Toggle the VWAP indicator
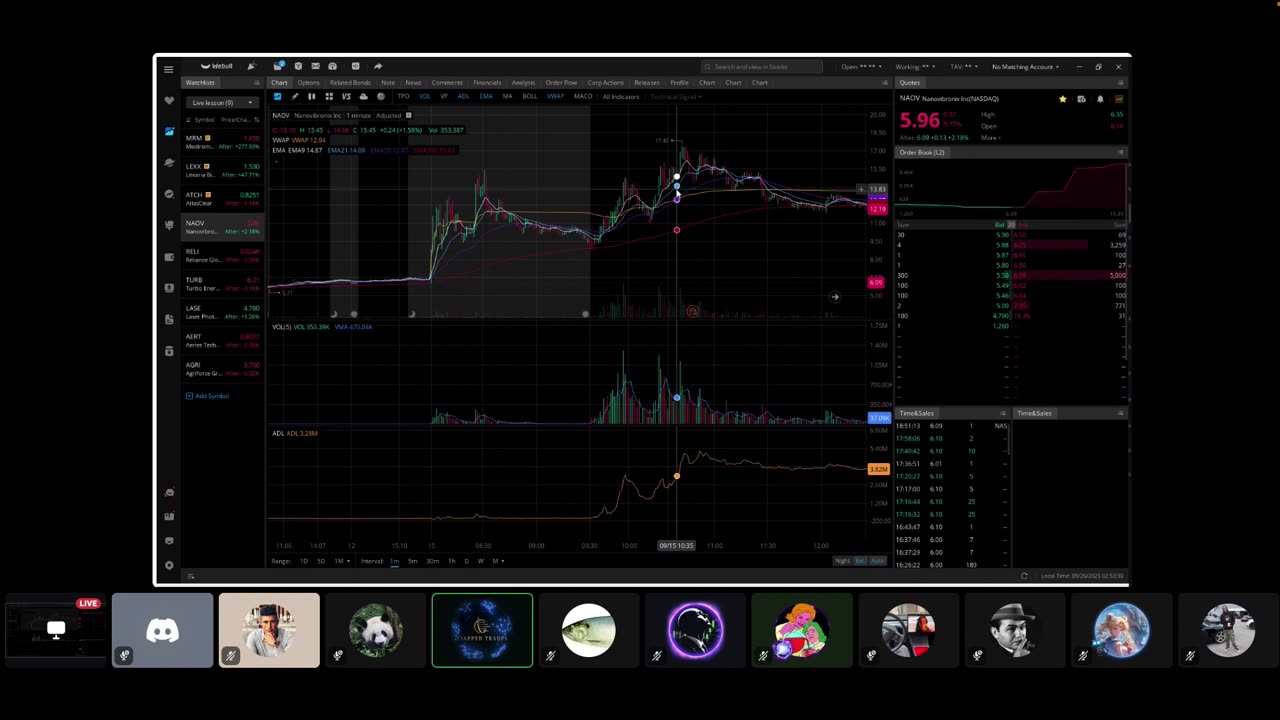The image size is (1280, 720). 555,96
